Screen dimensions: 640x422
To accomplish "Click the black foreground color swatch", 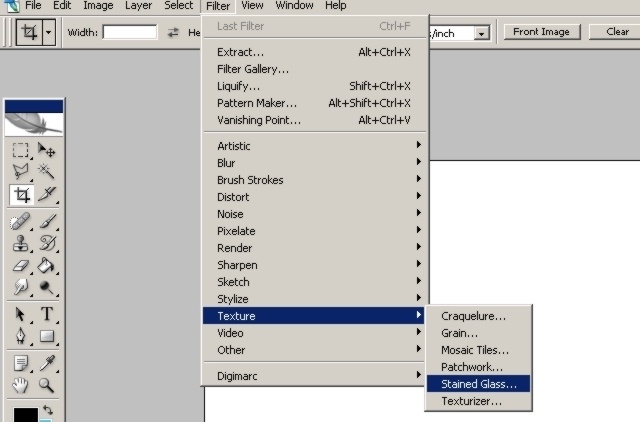I will tap(26, 414).
